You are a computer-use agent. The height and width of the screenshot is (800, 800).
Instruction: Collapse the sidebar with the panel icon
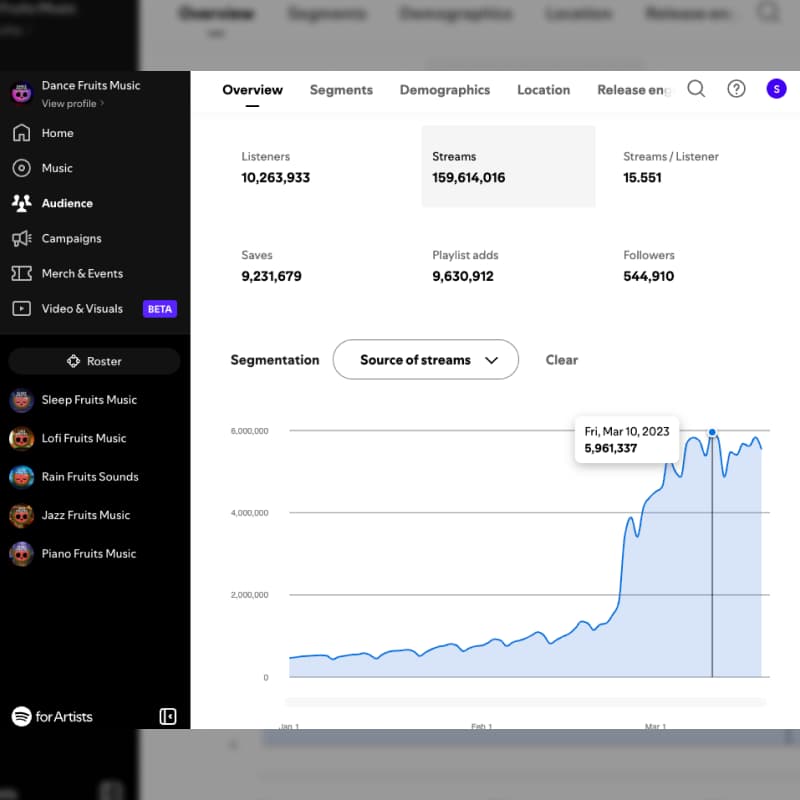point(168,716)
